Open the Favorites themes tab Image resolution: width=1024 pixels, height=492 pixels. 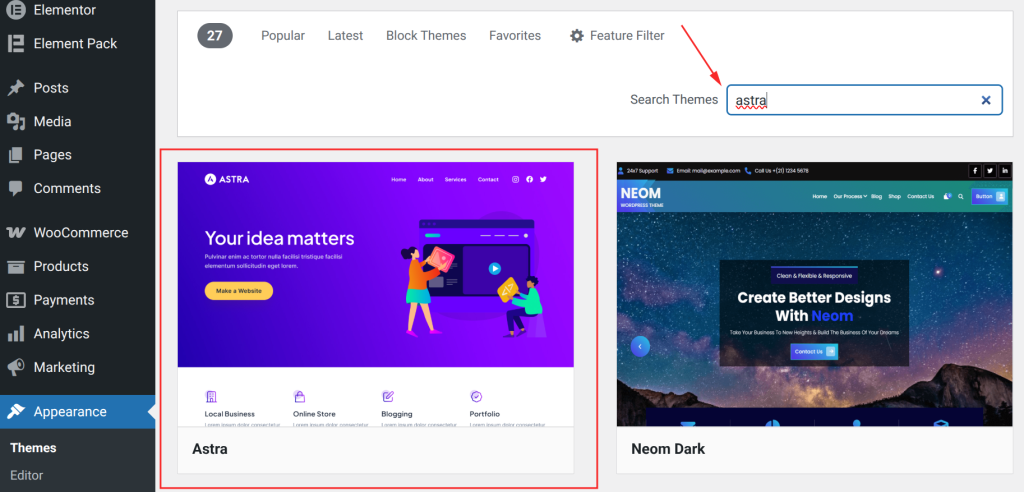click(x=515, y=36)
